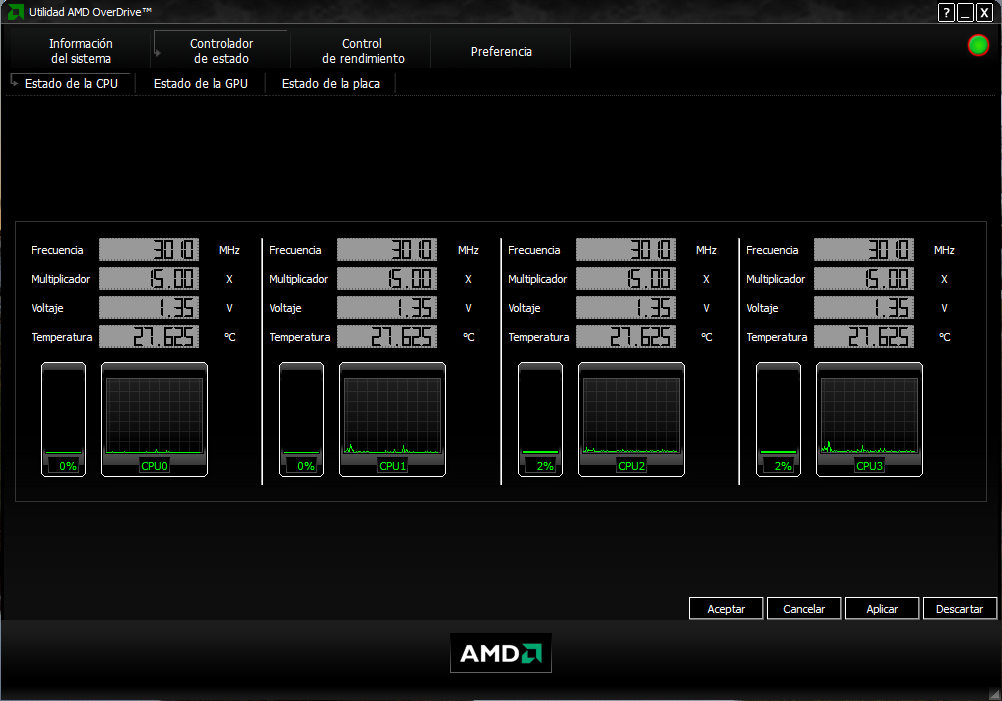This screenshot has width=1002, height=701.
Task: Click the CPU0 Multiplicador value display
Action: click(149, 279)
